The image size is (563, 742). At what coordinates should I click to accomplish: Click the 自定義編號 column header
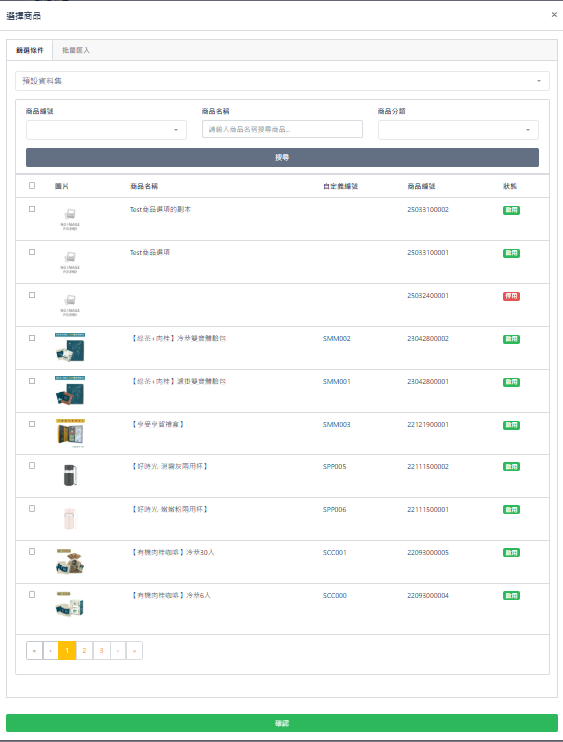coord(340,186)
